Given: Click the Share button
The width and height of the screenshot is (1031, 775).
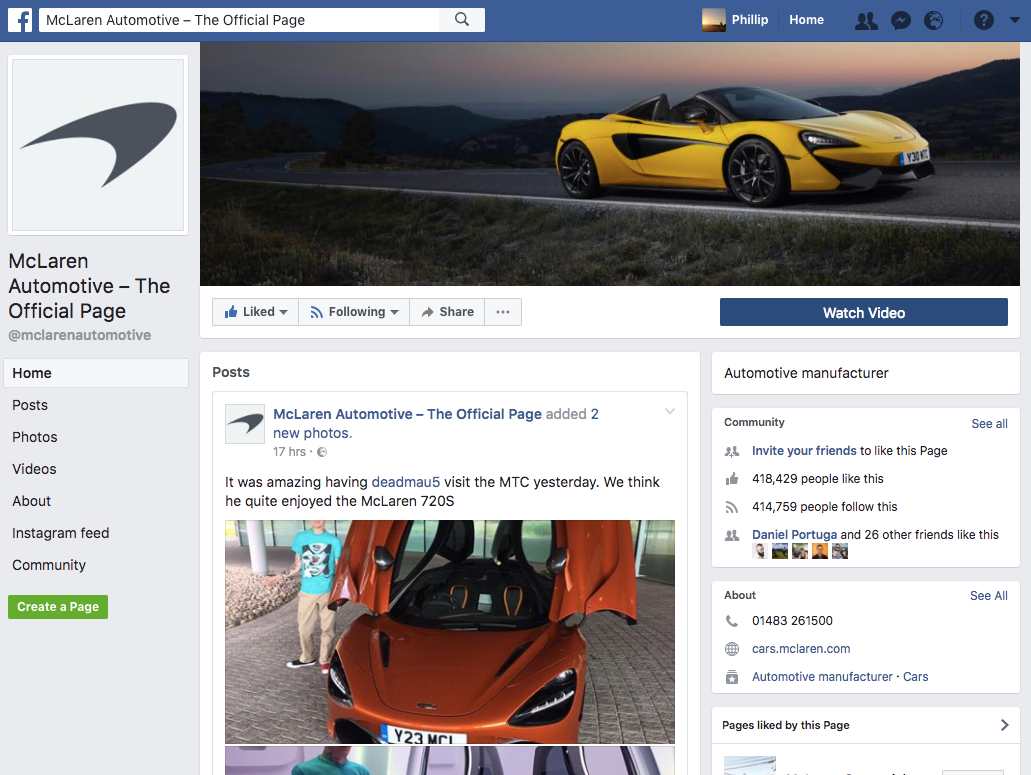Looking at the screenshot, I should tap(447, 312).
